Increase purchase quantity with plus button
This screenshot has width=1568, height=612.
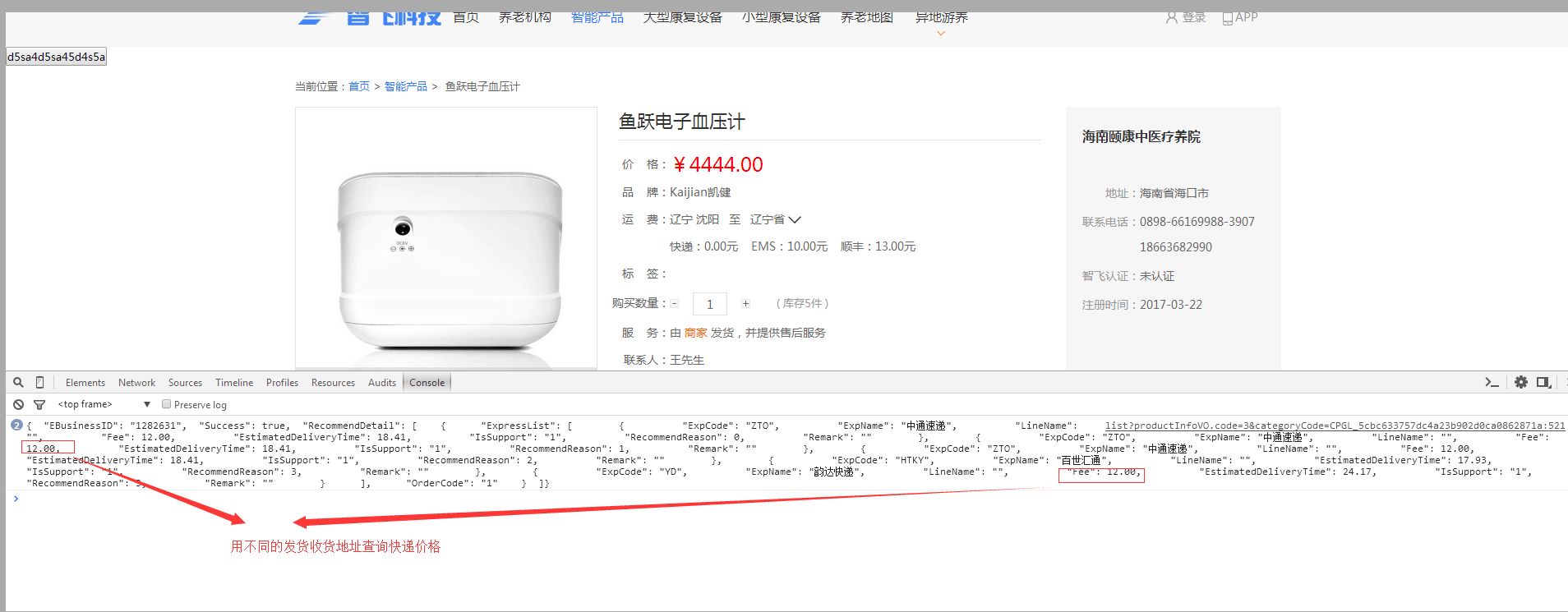(x=745, y=304)
